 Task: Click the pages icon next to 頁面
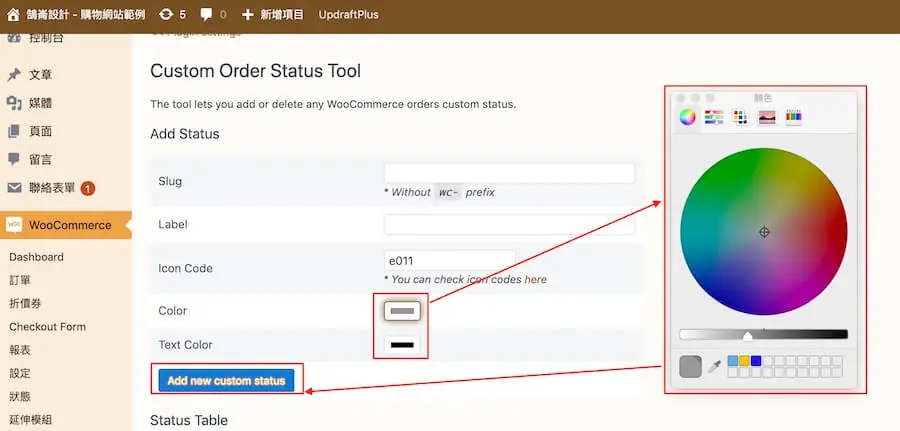pos(14,131)
